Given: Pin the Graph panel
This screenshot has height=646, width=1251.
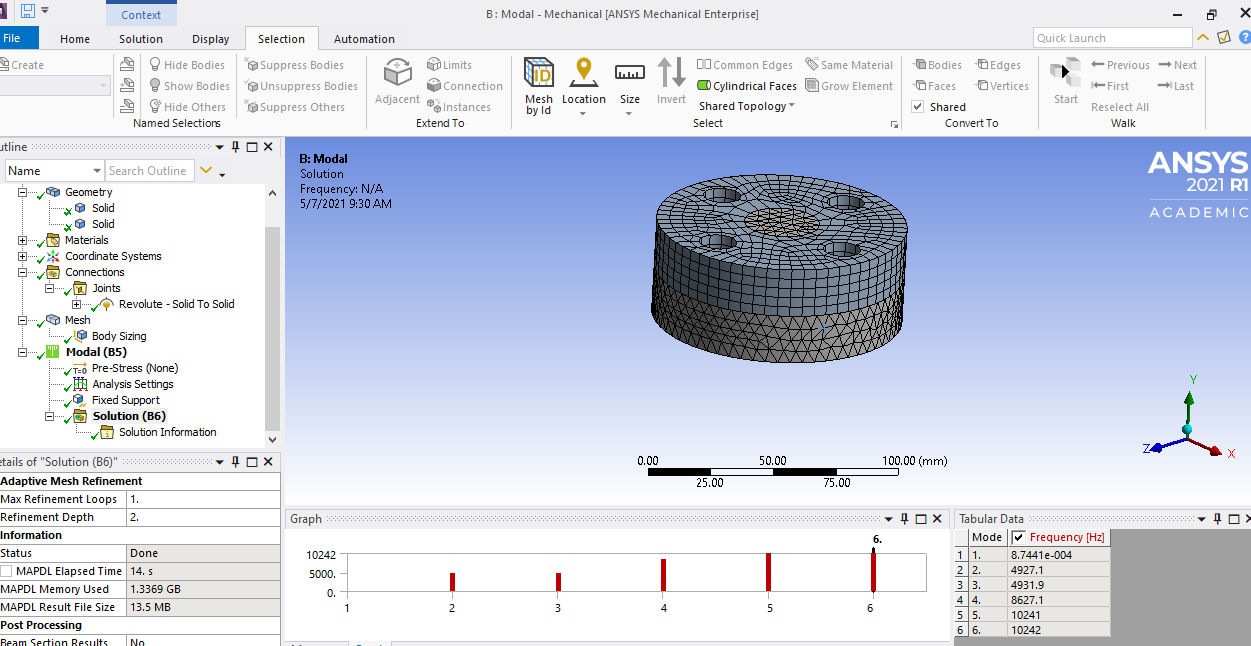Looking at the screenshot, I should pos(904,519).
